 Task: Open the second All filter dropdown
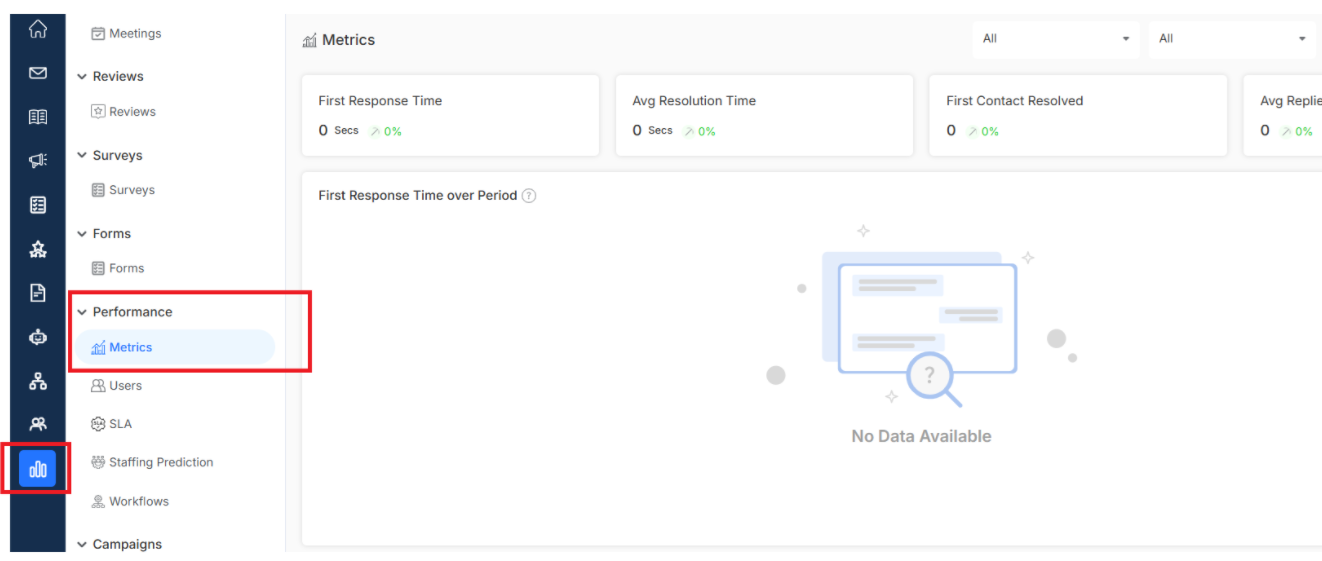[x=1233, y=39]
